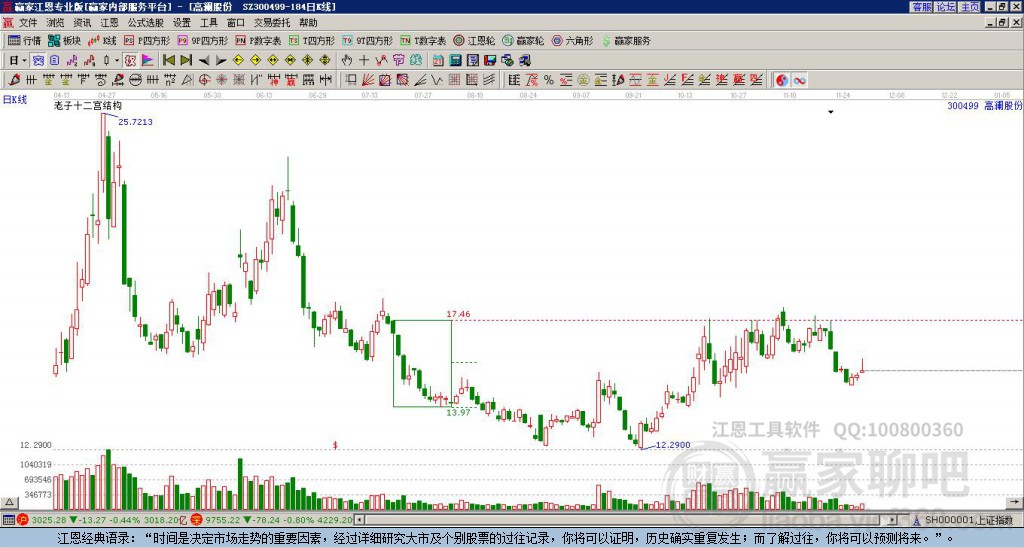Select the red pencil drawing tool
Image resolution: width=1024 pixels, height=548 pixels.
click(x=14, y=80)
